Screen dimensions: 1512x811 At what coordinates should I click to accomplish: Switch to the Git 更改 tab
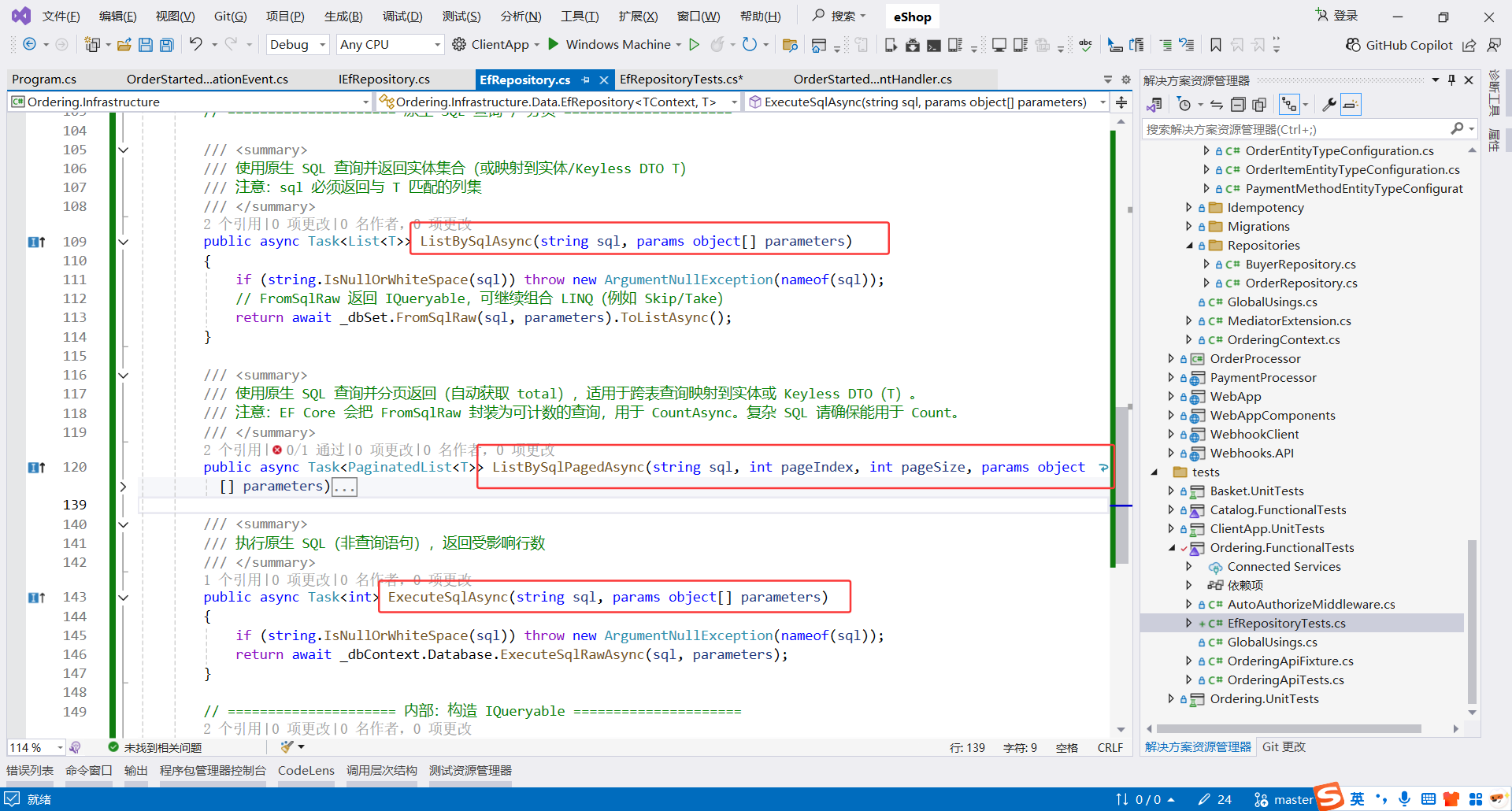coord(1284,747)
